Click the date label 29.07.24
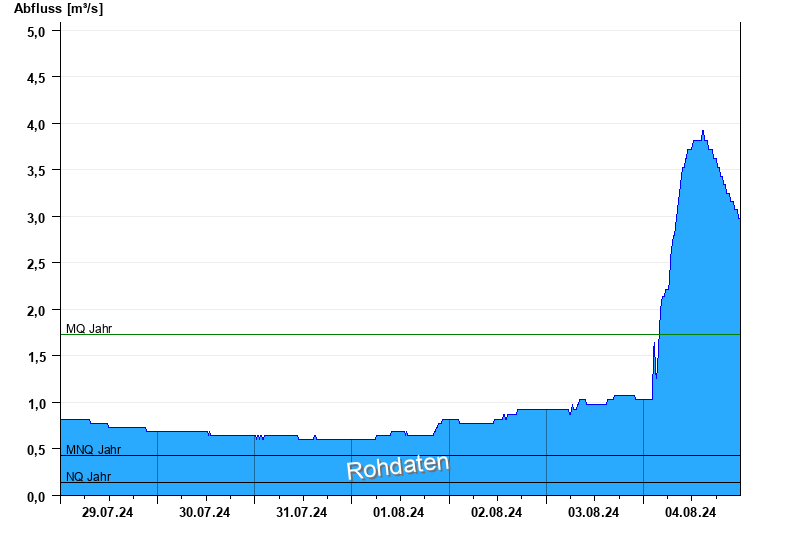This screenshot has height=550, width=800. coord(107,512)
